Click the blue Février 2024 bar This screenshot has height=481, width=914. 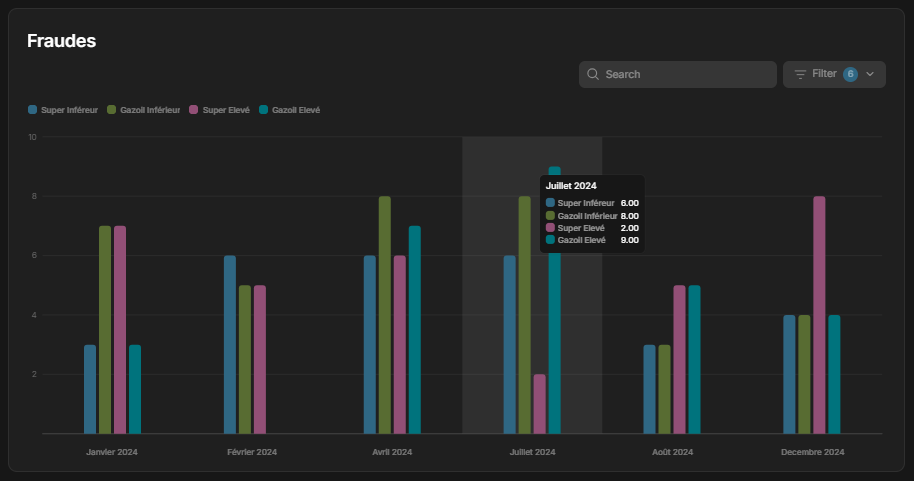point(230,345)
